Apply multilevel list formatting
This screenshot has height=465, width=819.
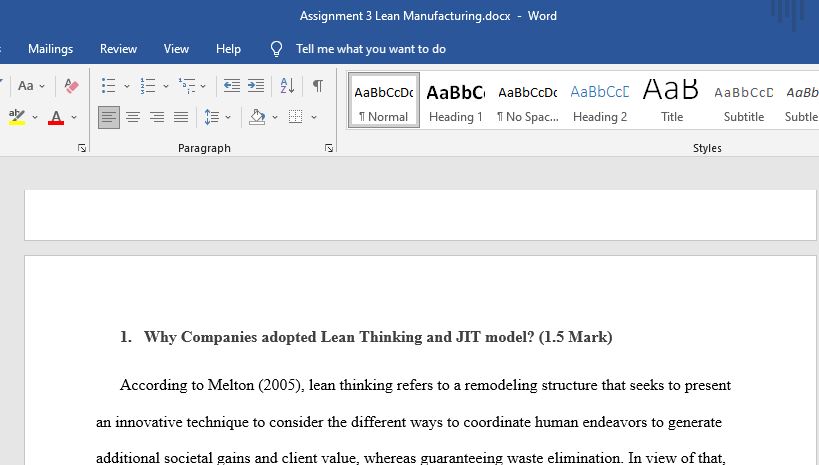(x=186, y=86)
